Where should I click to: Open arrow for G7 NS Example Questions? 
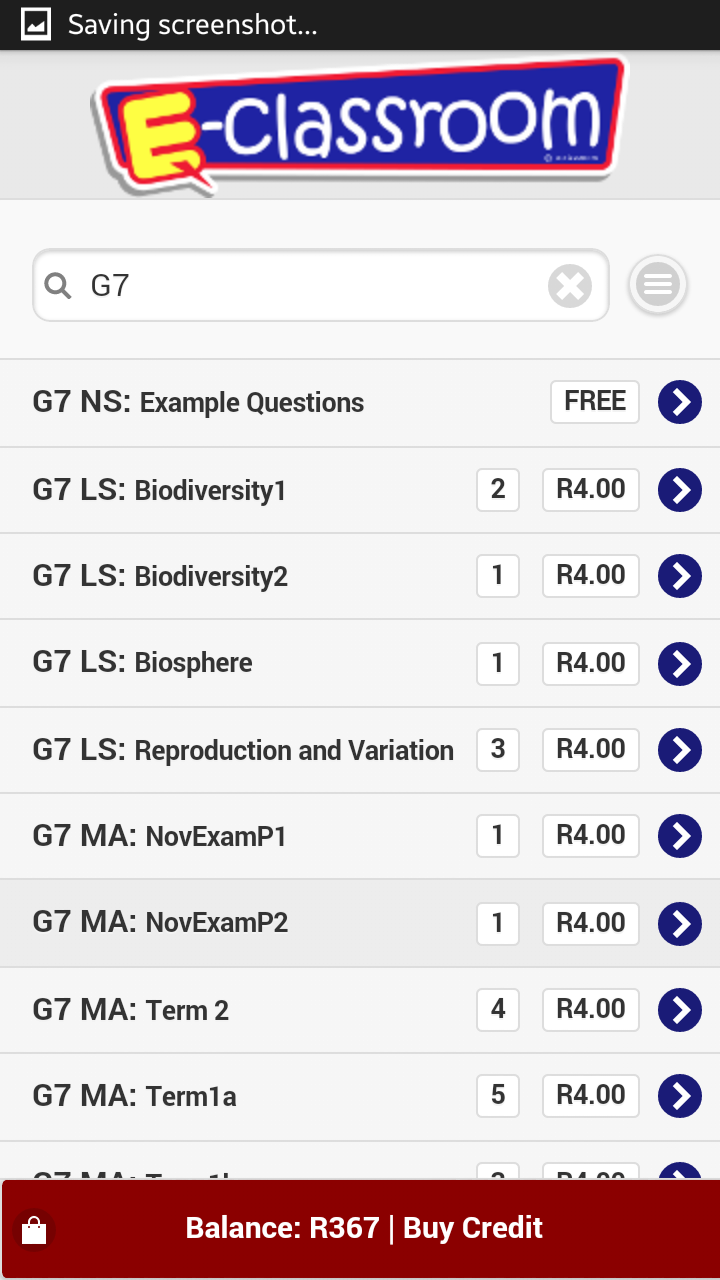[x=679, y=402]
